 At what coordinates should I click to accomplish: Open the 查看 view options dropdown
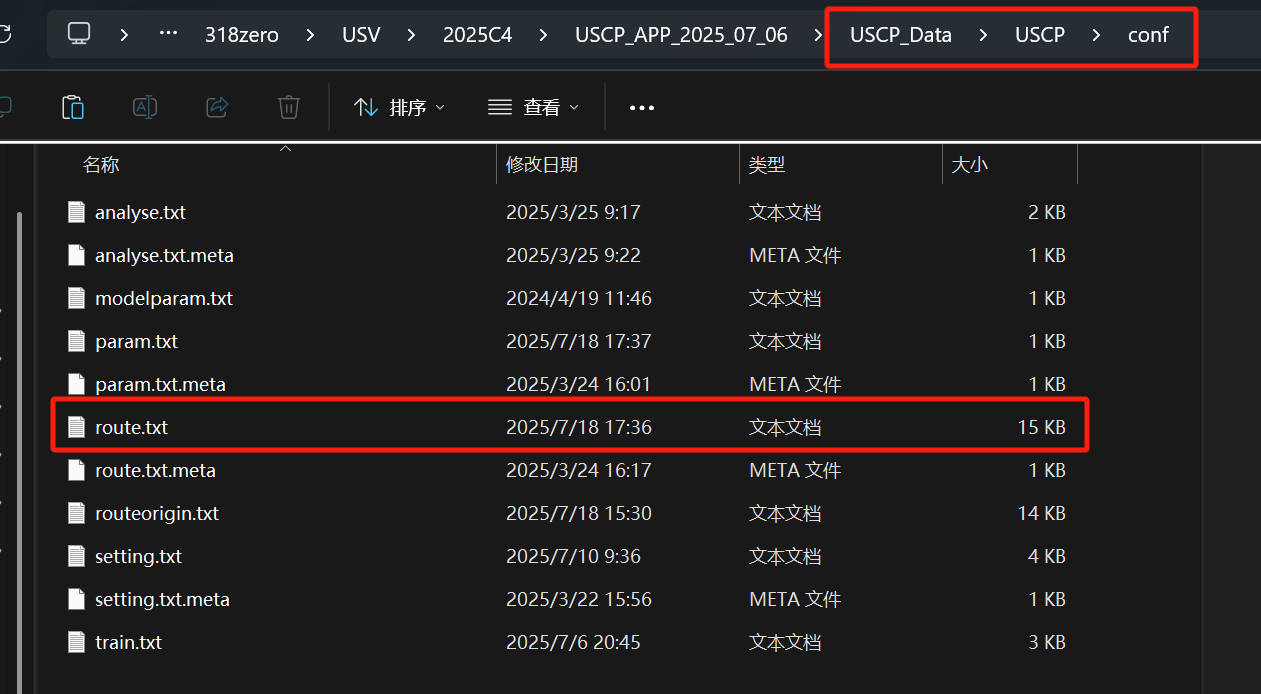click(532, 107)
